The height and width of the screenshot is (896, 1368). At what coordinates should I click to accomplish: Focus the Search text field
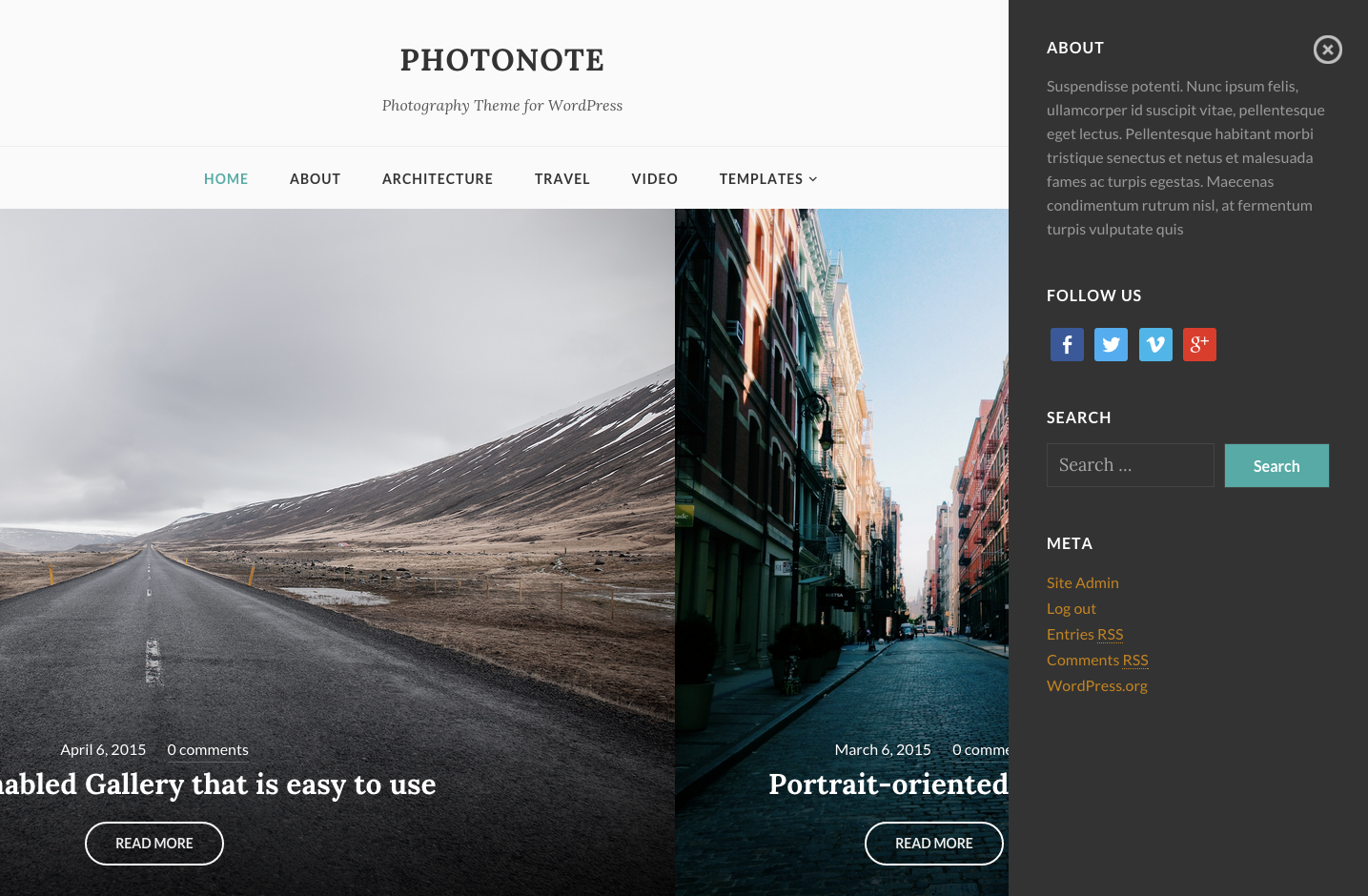click(1131, 465)
